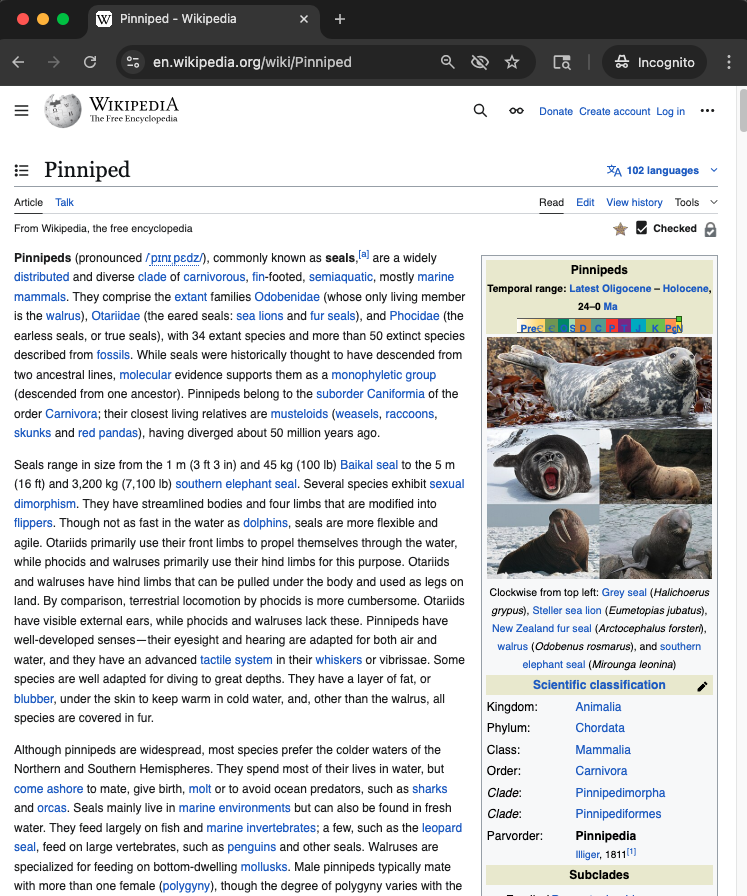The height and width of the screenshot is (896, 747).
Task: Expand the 102 languages dropdown
Action: click(662, 171)
